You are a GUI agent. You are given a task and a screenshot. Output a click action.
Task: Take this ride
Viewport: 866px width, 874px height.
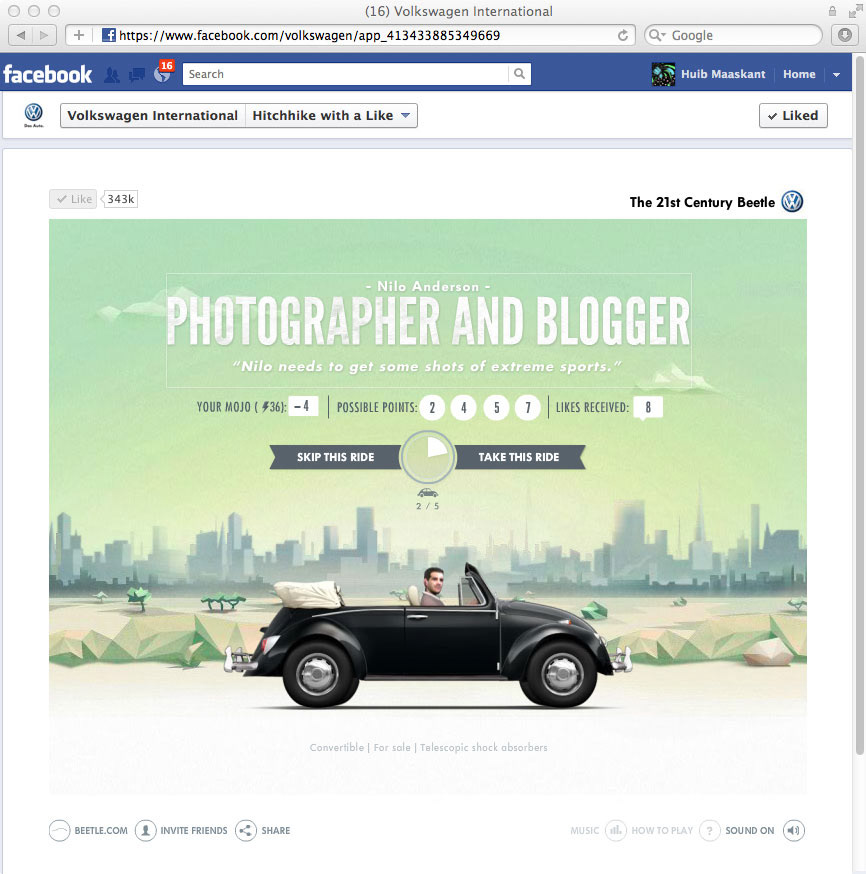[x=519, y=457]
